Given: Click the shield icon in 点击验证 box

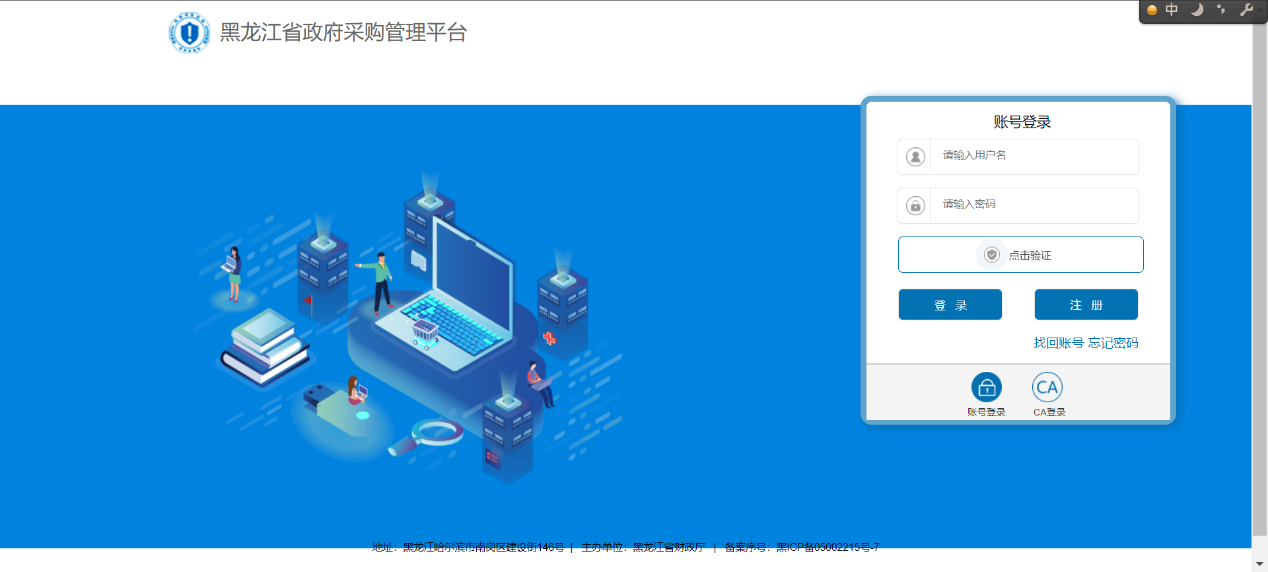Looking at the screenshot, I should pos(992,255).
